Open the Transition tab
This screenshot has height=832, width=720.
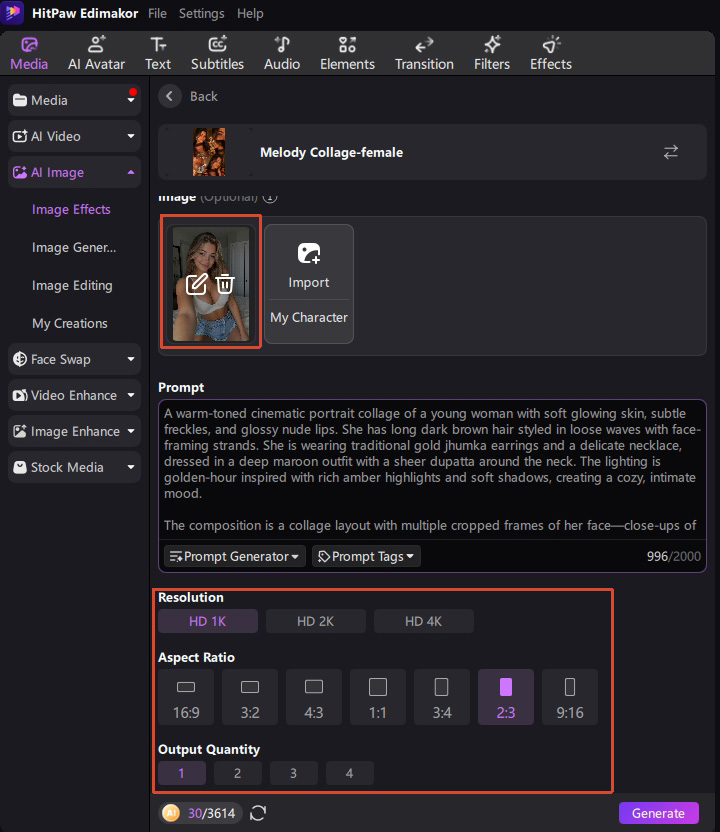(x=424, y=54)
